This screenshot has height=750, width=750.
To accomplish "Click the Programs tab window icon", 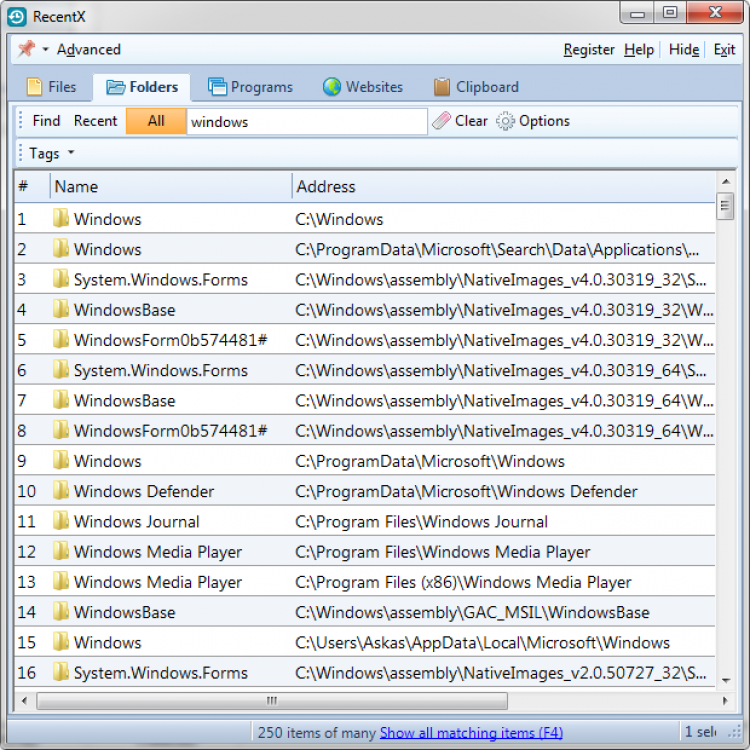I will click(217, 87).
